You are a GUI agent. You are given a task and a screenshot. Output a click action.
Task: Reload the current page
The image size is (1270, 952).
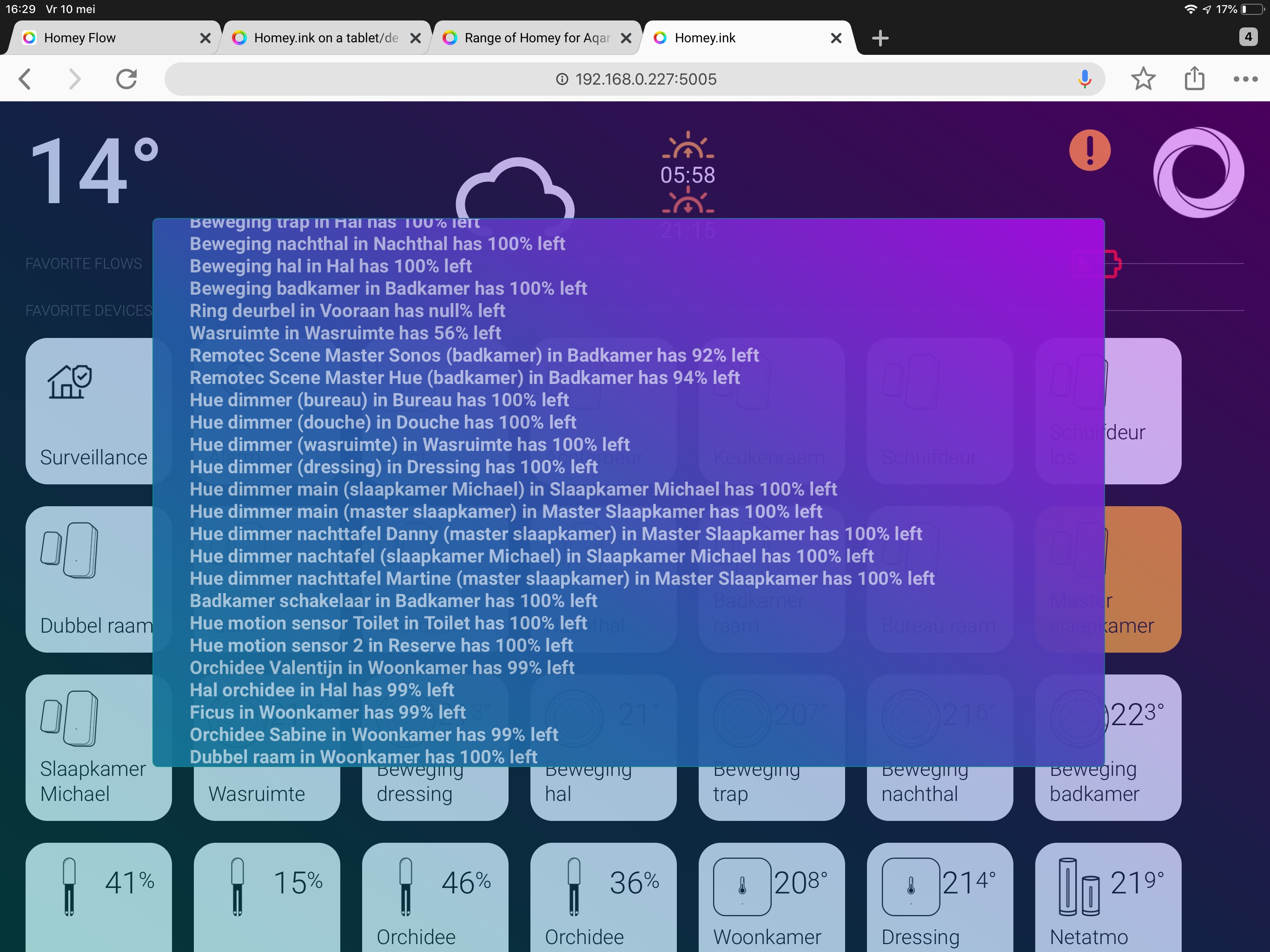coord(127,79)
